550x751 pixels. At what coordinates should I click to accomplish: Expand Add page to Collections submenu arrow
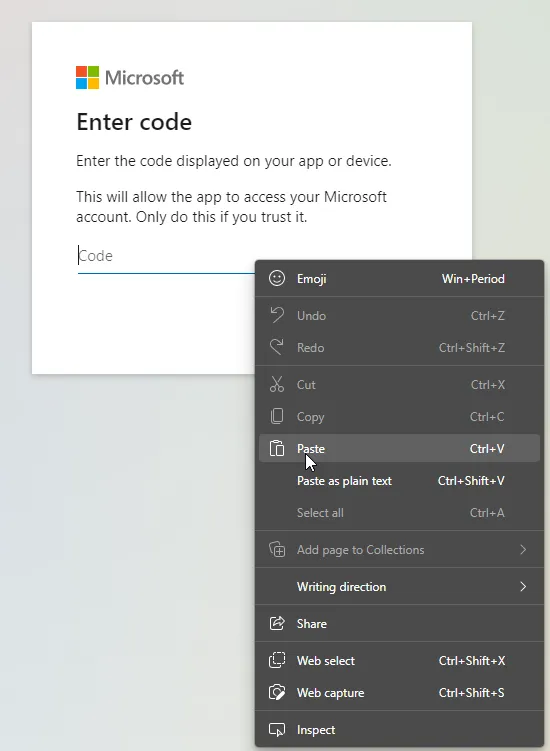523,549
